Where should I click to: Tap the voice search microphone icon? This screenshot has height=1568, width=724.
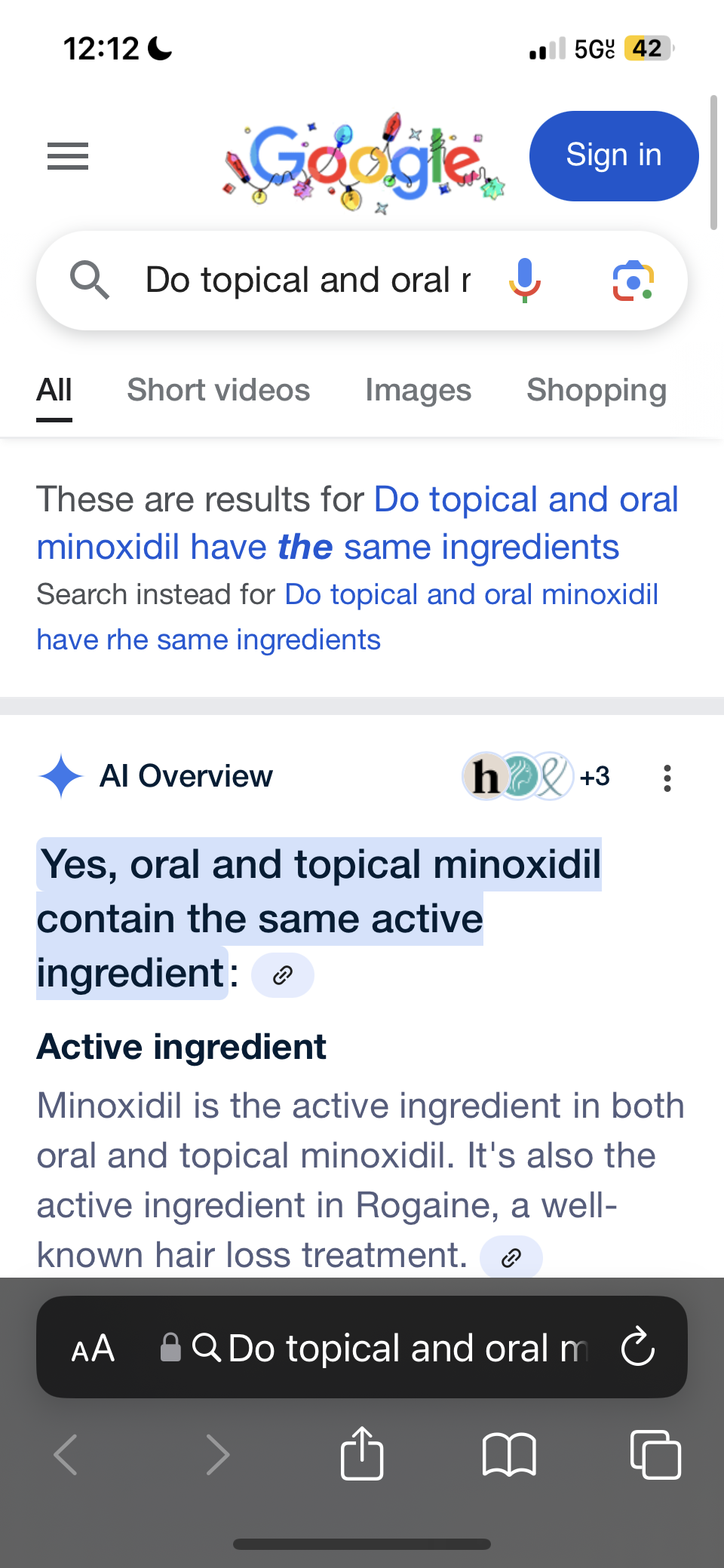point(525,281)
